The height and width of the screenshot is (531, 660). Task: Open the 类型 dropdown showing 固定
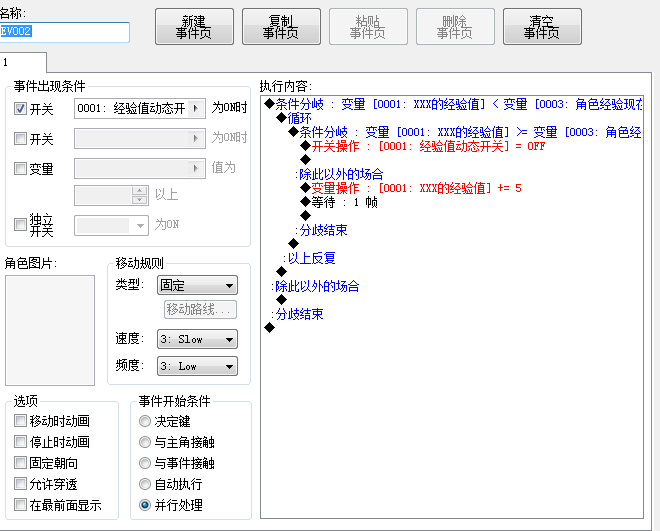(197, 285)
